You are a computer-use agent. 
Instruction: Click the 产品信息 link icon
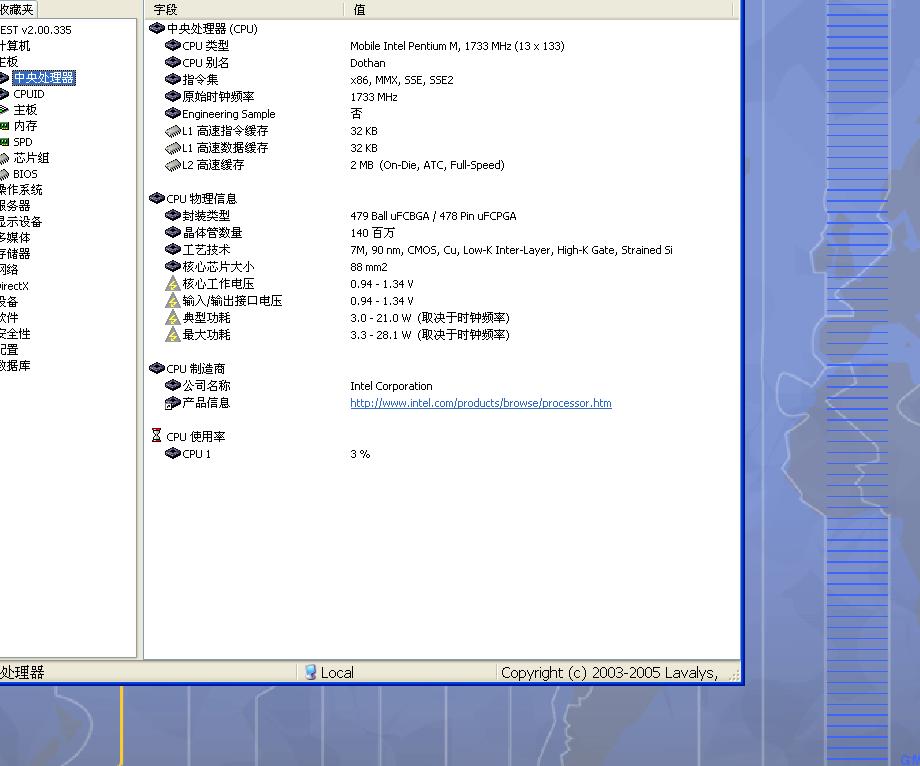tap(172, 403)
